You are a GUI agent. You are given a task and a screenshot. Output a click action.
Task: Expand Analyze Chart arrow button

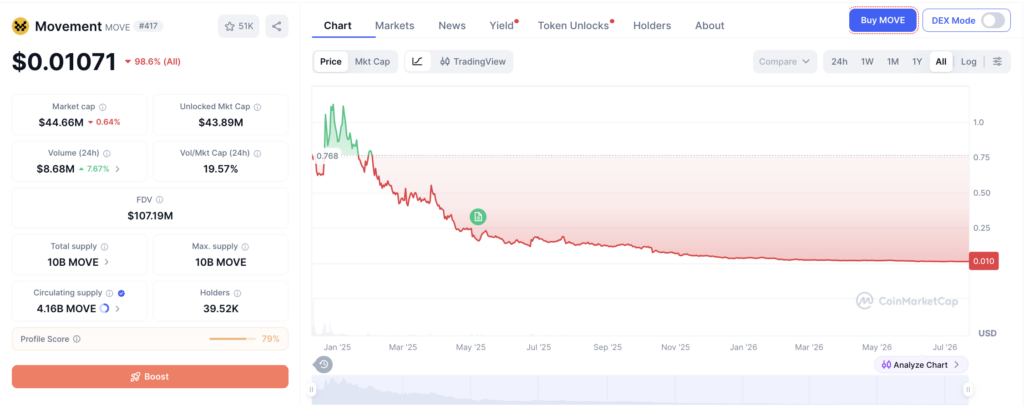[x=921, y=365]
